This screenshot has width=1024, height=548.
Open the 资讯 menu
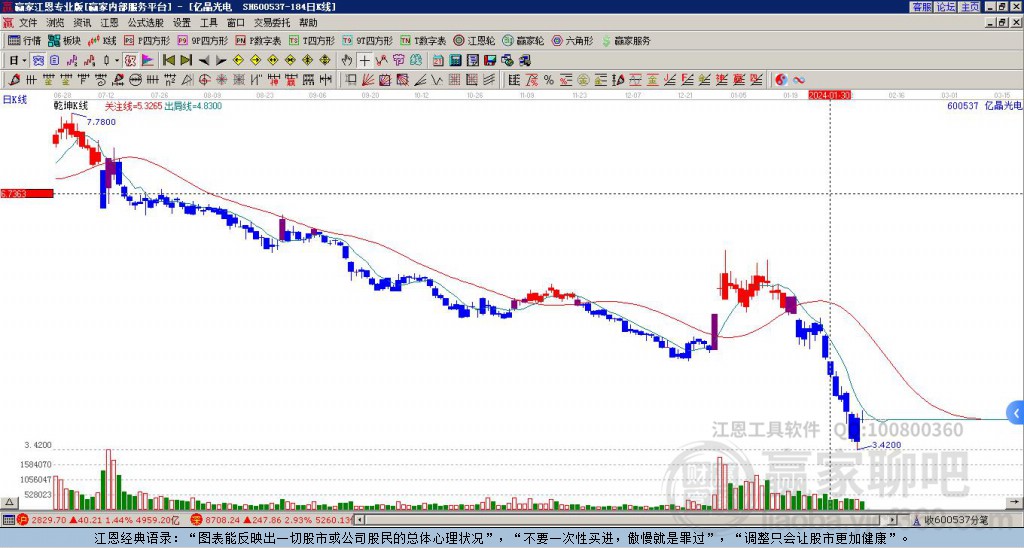coord(82,23)
